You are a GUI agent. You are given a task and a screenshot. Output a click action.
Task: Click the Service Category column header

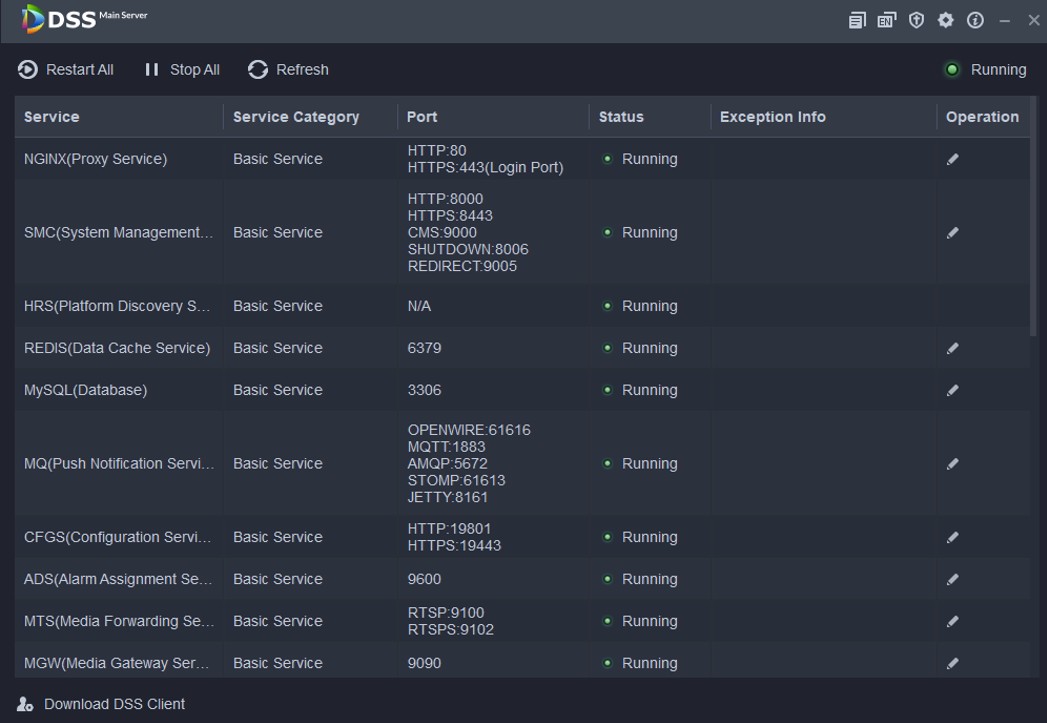[296, 117]
